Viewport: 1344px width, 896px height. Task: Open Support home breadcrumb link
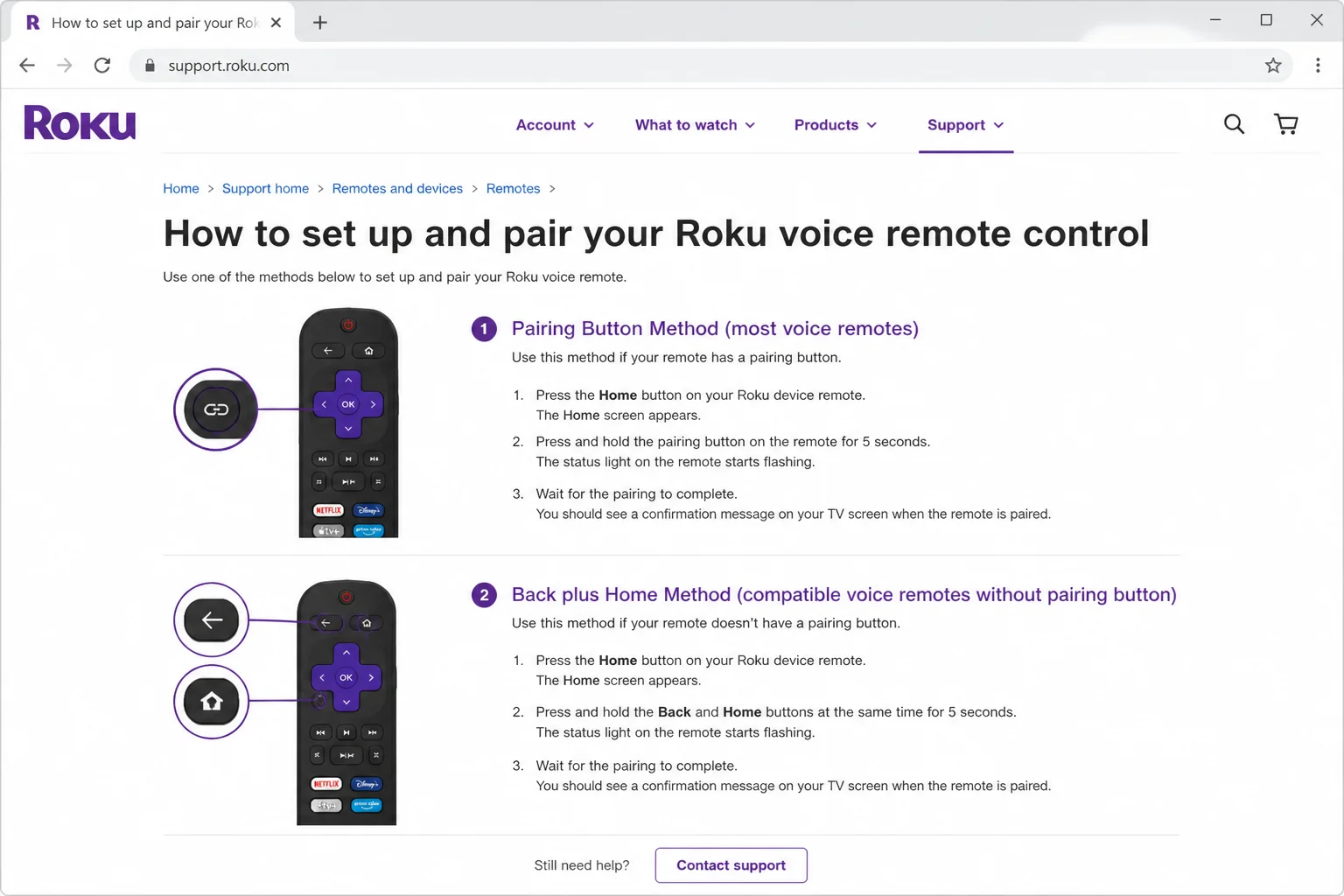pyautogui.click(x=265, y=189)
